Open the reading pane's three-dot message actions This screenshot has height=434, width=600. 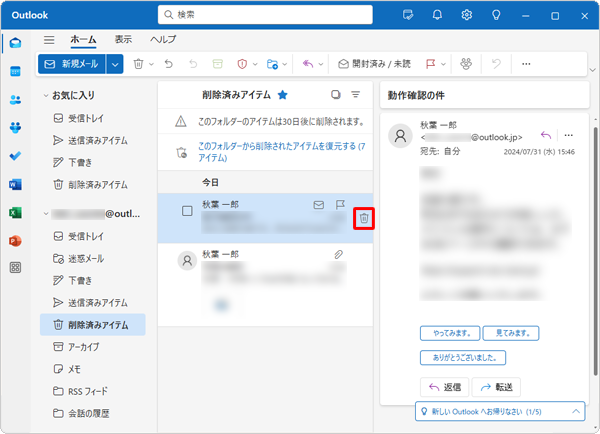pyautogui.click(x=569, y=135)
